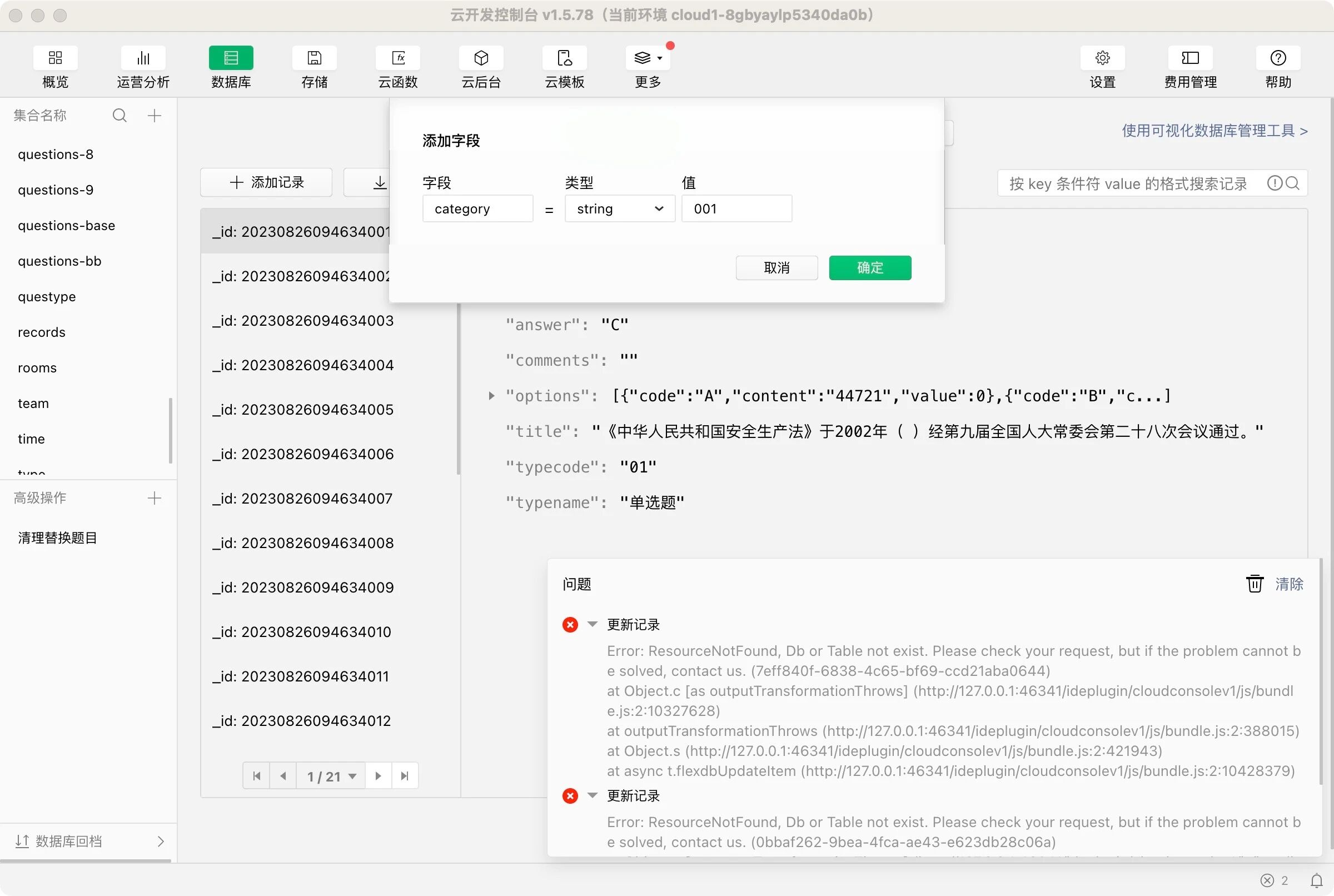Collapse the first 更新记录 error entry

[593, 624]
